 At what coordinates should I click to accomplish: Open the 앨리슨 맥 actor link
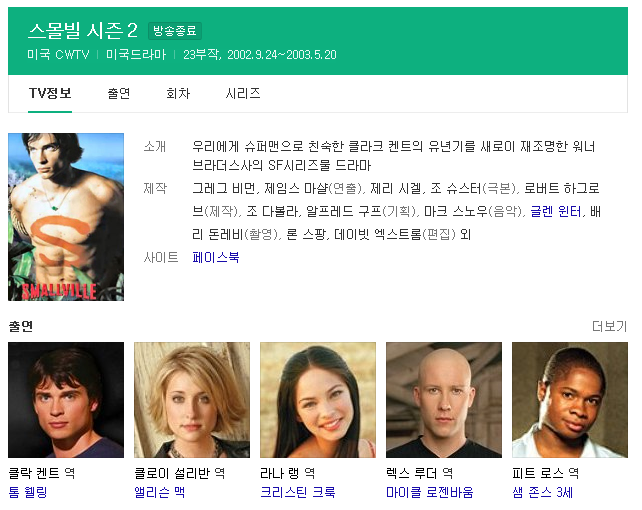point(160,492)
